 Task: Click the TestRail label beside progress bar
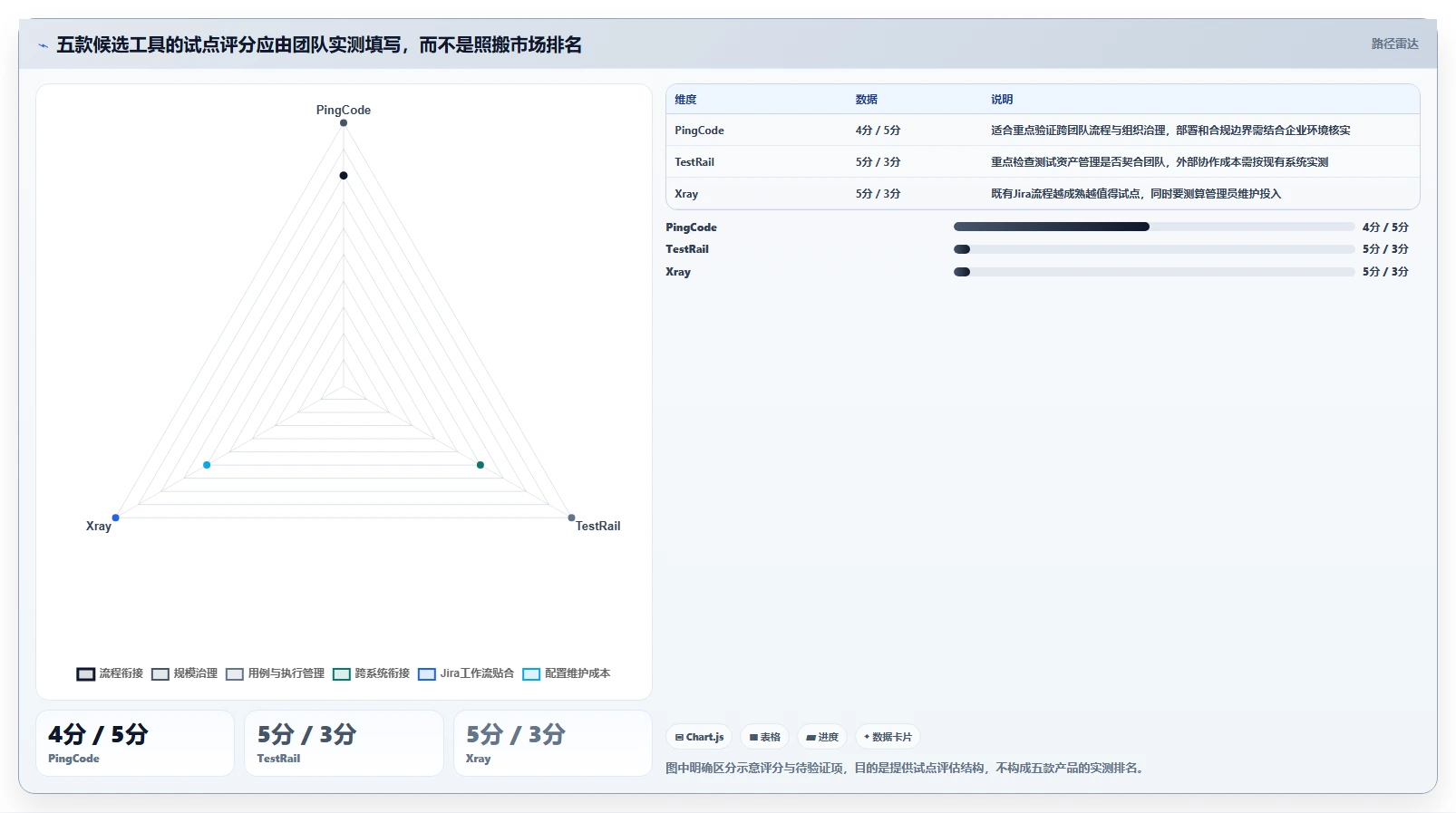click(x=687, y=249)
